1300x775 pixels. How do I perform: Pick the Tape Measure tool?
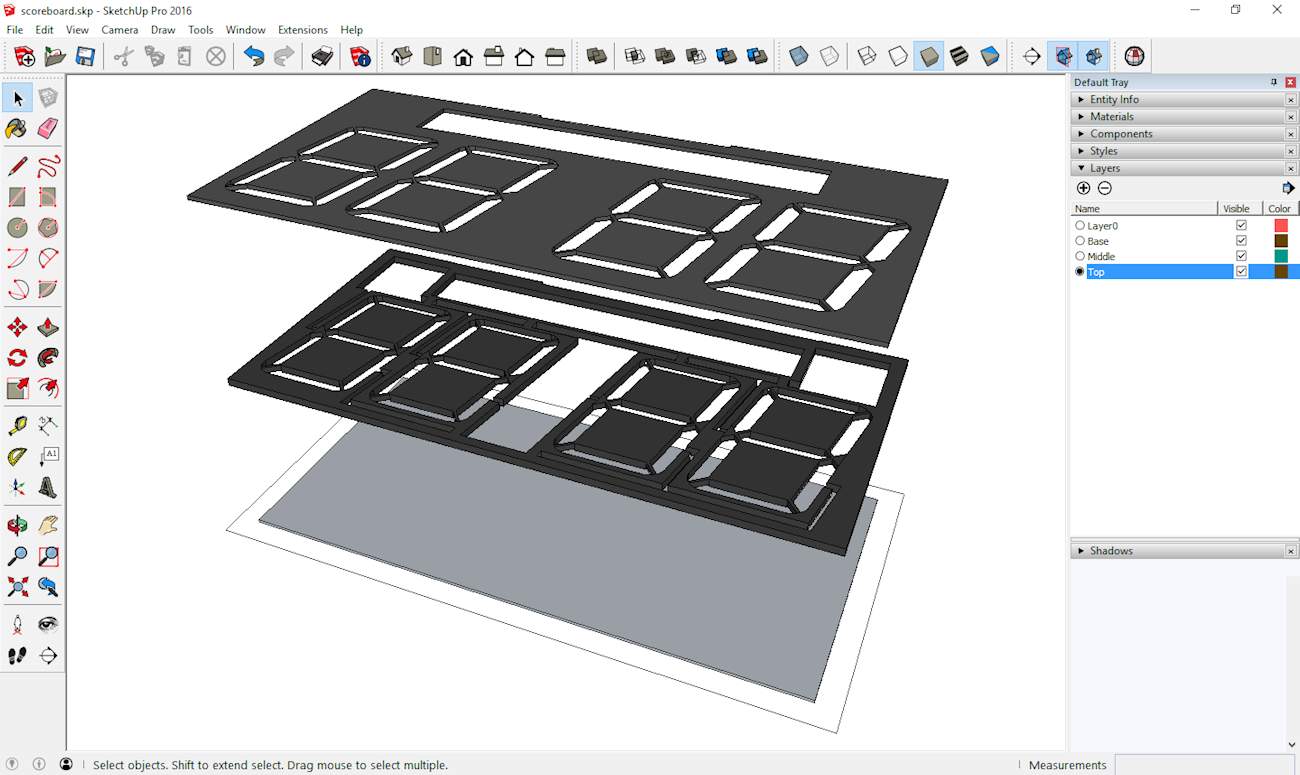pos(17,427)
